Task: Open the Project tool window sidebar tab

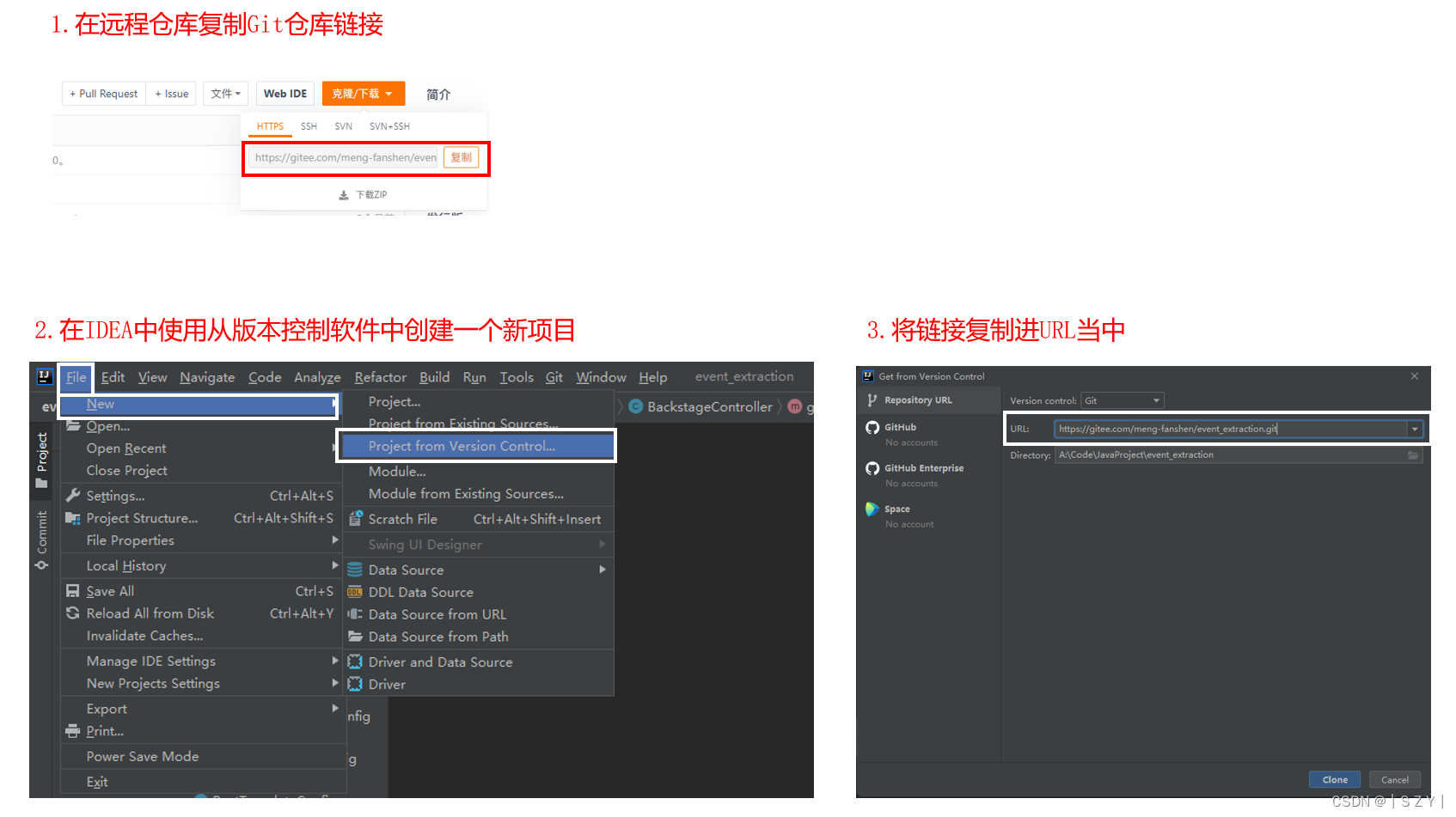Action: pos(41,460)
